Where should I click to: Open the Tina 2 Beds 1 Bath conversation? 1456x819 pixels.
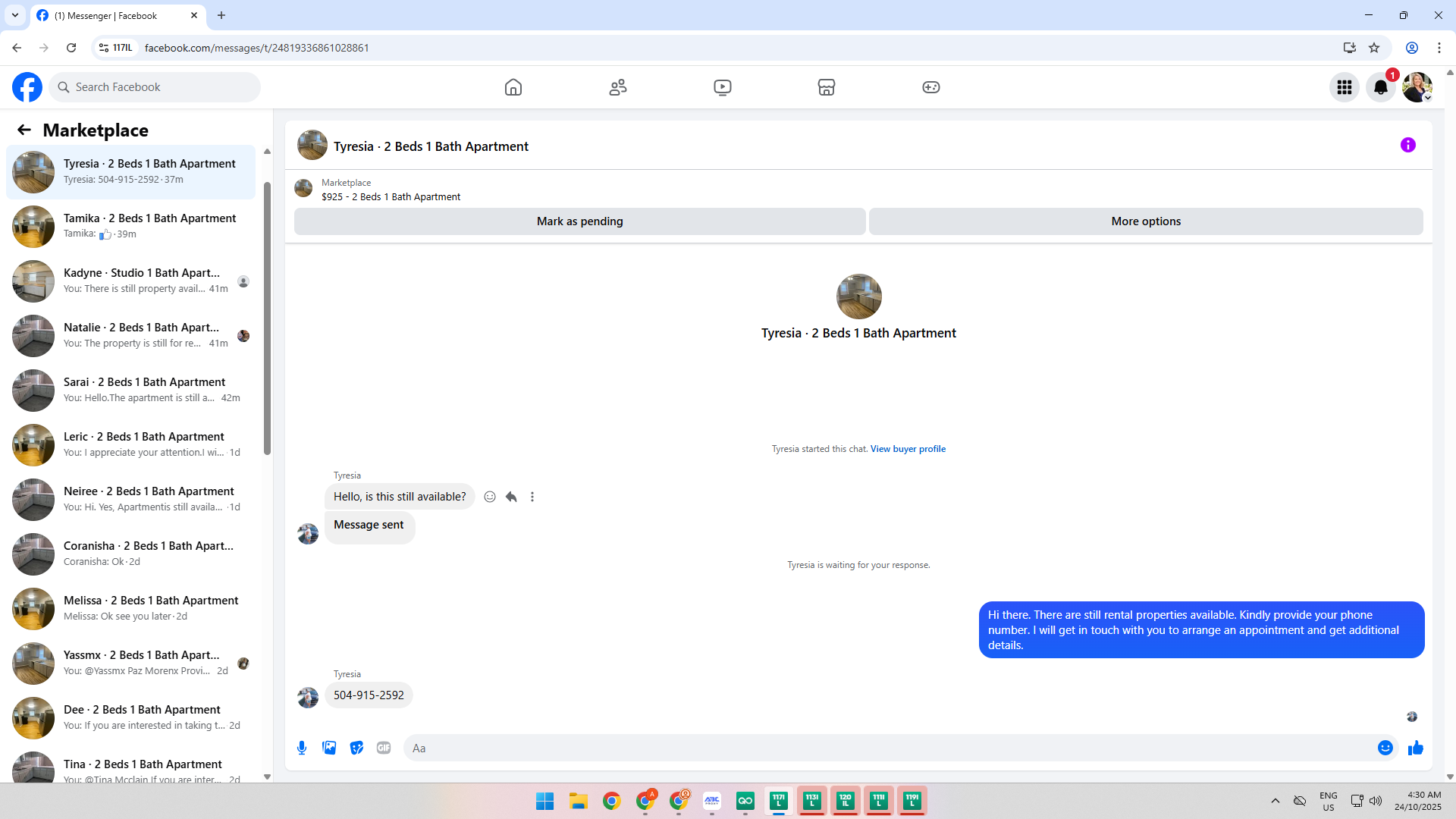tap(131, 764)
